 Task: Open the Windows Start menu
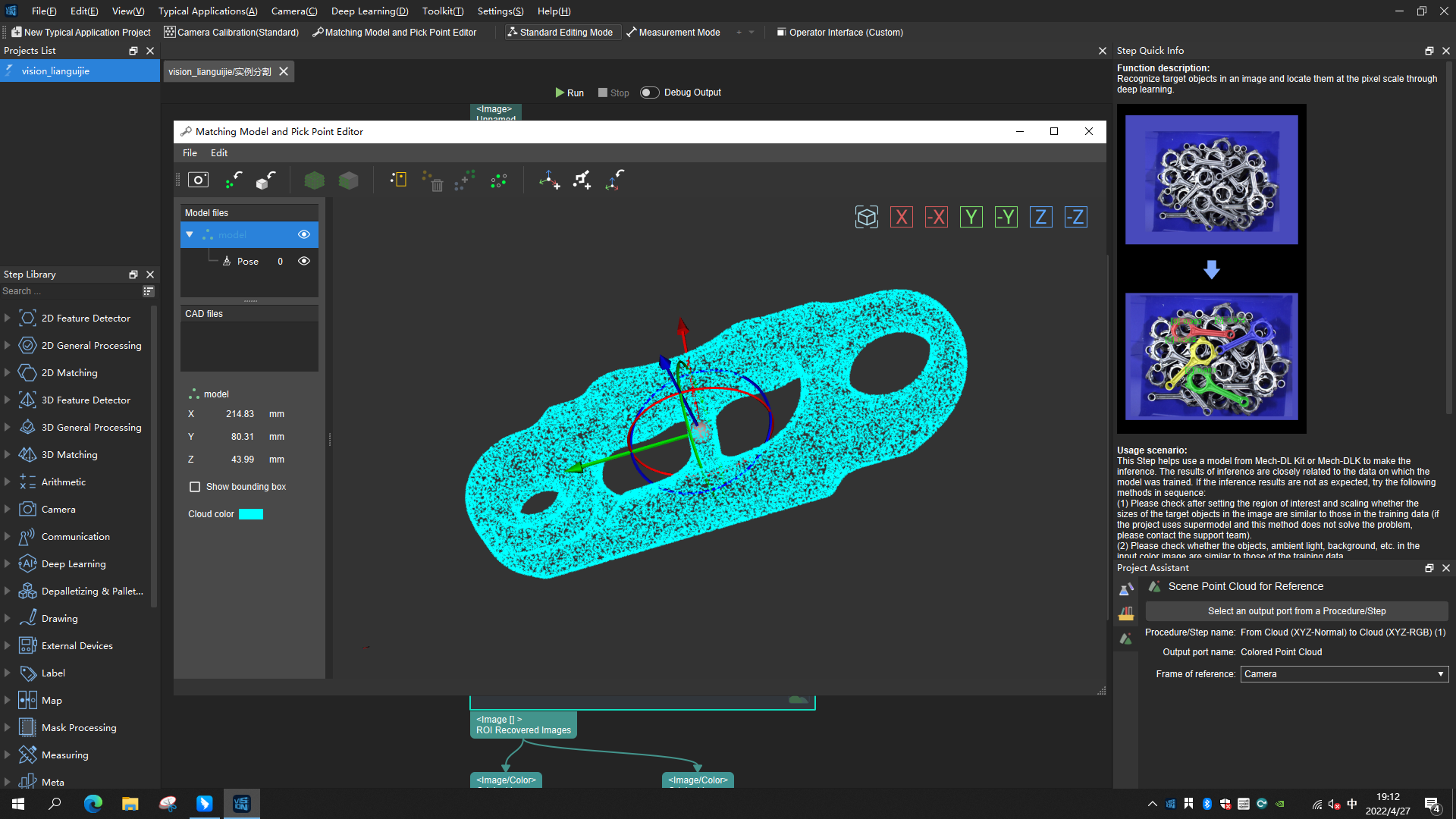click(x=18, y=804)
